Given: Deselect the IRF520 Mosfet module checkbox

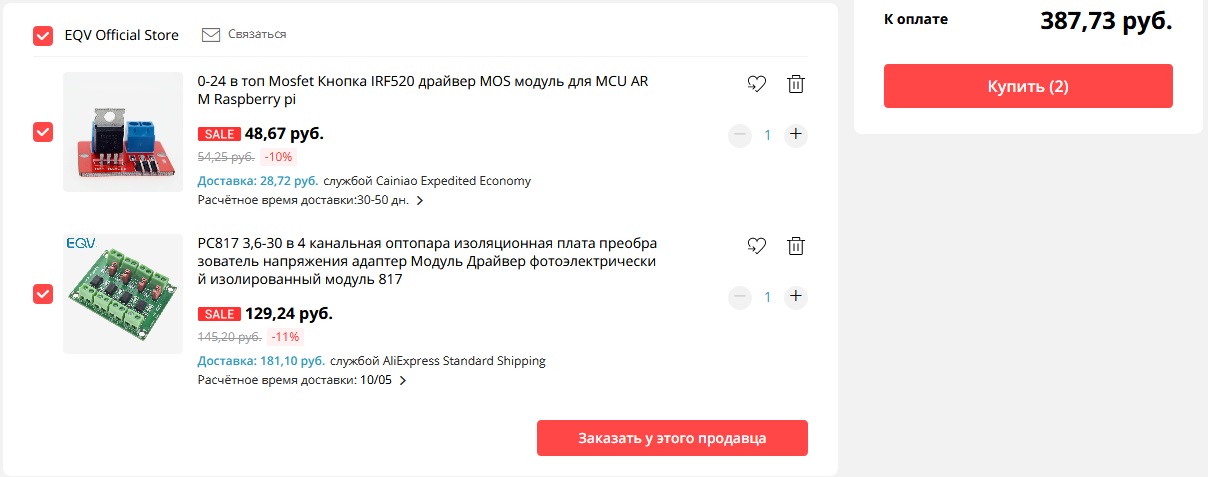Looking at the screenshot, I should 43,132.
